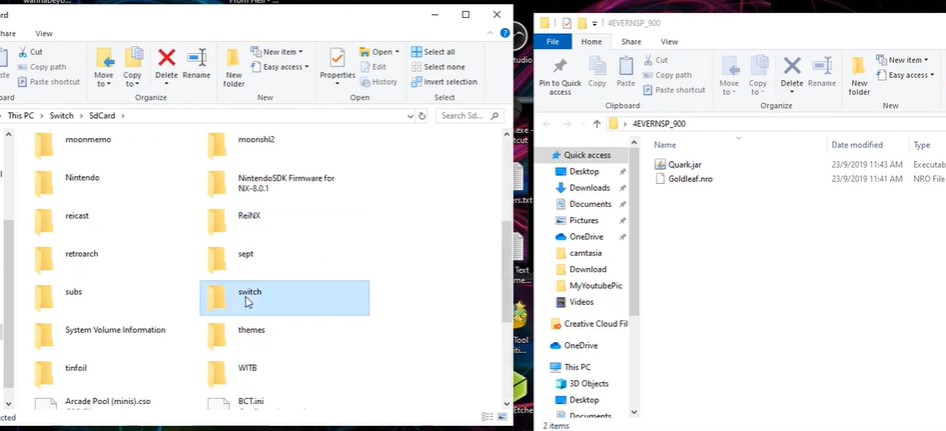Sort by the Date modified column header
Viewport: 946px width, 431px height.
[x=857, y=145]
